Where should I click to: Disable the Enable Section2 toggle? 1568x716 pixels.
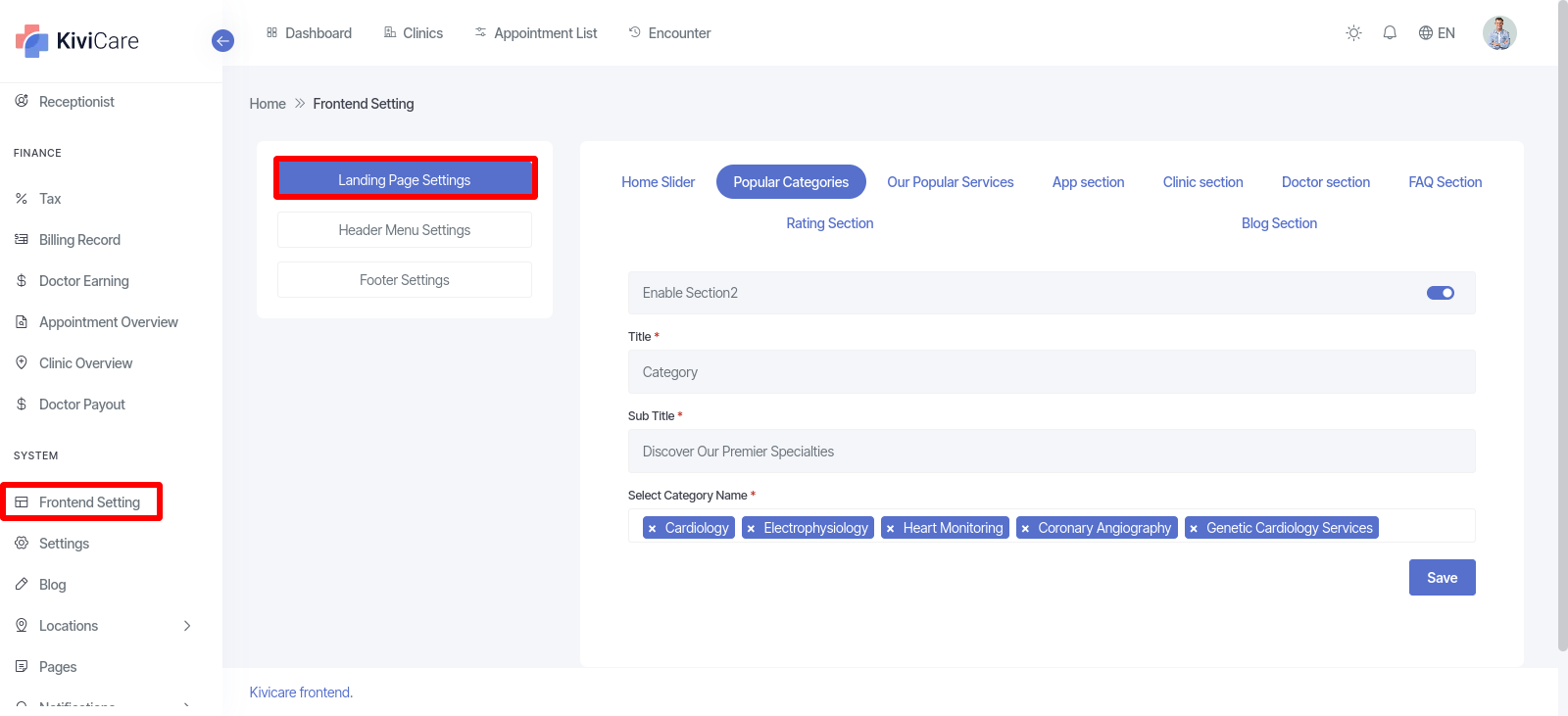1441,293
